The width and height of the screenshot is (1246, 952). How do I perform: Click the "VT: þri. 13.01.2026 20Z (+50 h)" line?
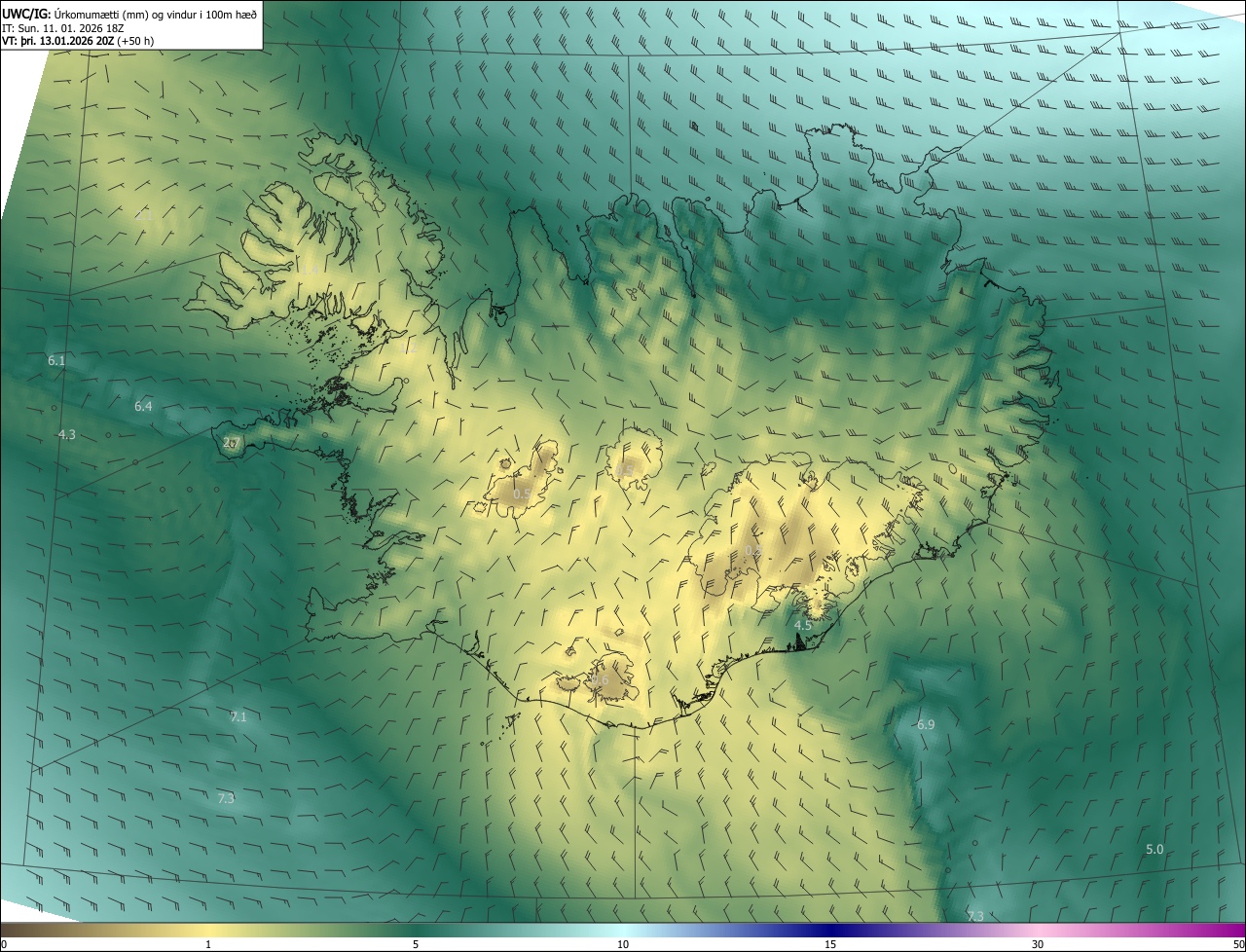click(78, 41)
